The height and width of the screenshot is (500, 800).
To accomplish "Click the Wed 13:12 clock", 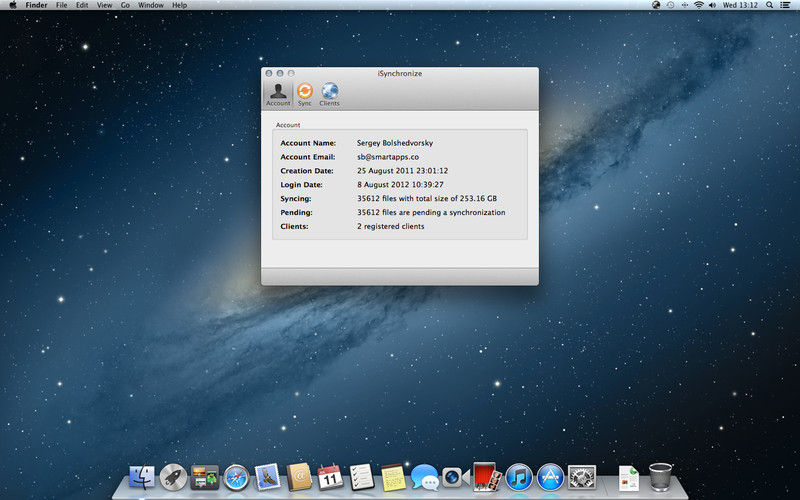I will pyautogui.click(x=740, y=5).
